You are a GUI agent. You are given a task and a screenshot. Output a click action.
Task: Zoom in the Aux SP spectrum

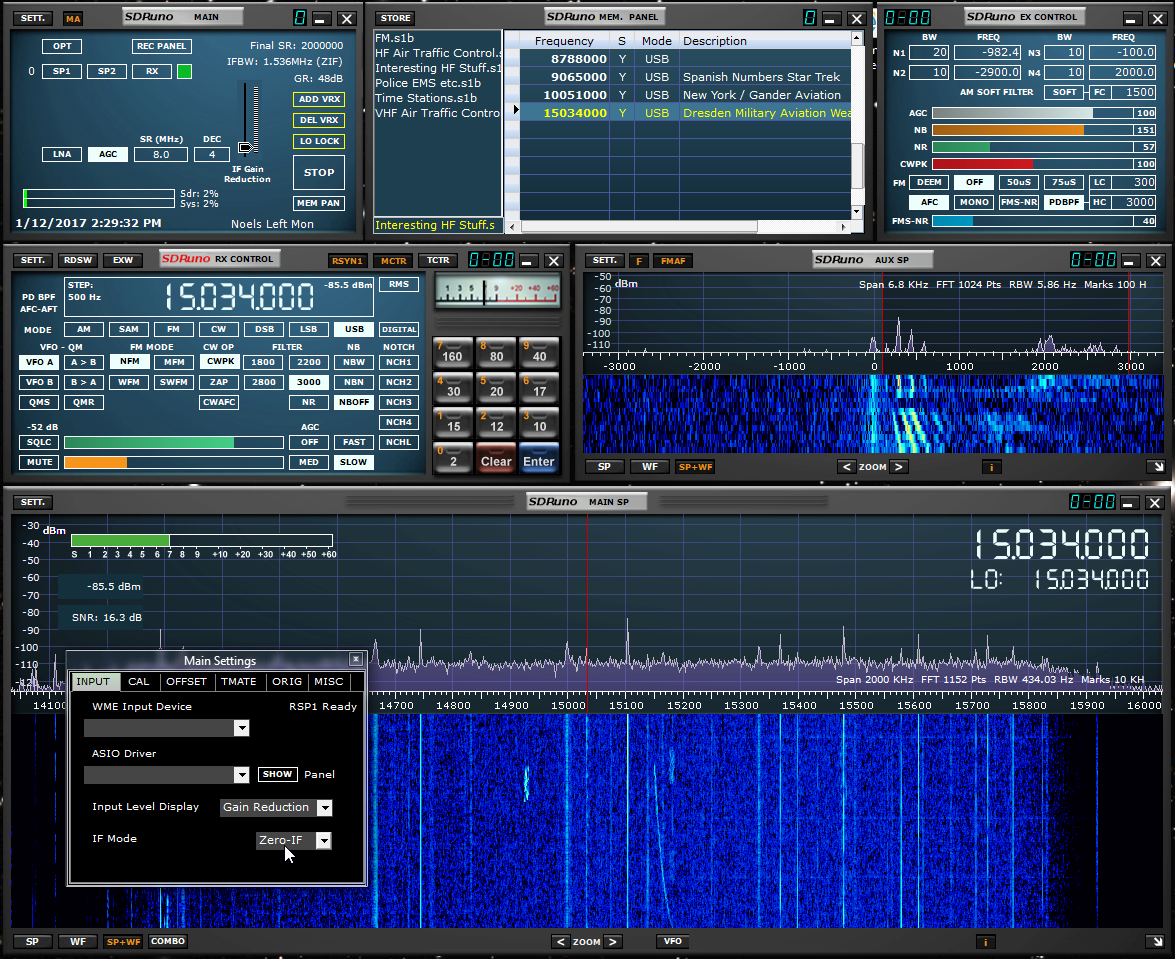(898, 467)
